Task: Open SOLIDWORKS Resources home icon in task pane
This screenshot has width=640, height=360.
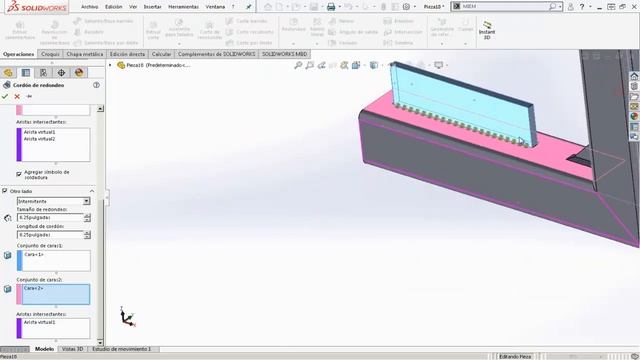Action: coord(634,76)
